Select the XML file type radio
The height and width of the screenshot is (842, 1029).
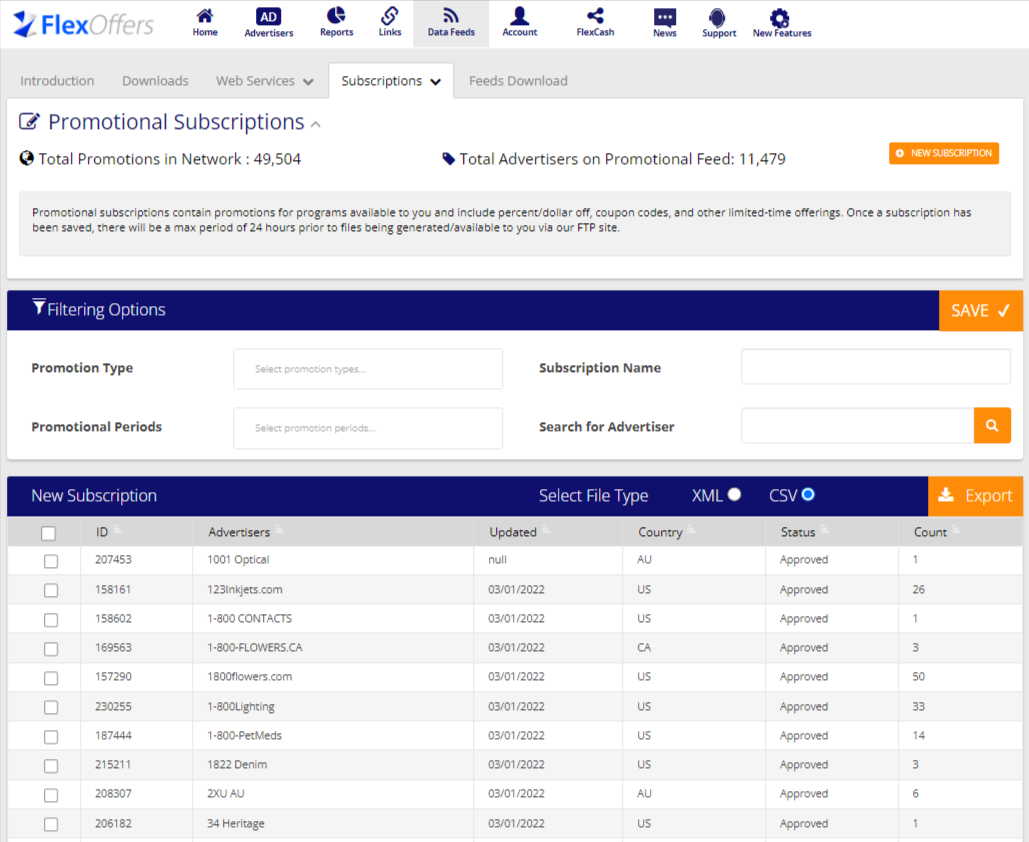click(x=734, y=494)
